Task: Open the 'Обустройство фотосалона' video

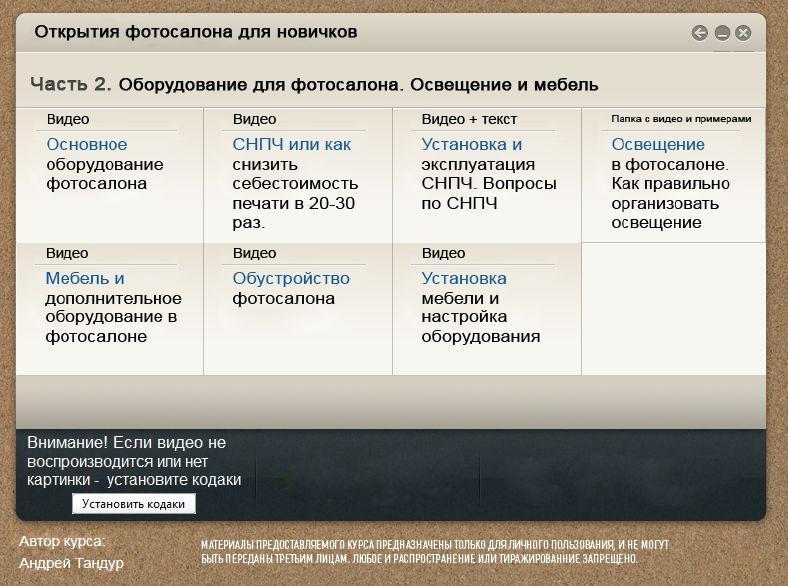Action: point(291,279)
